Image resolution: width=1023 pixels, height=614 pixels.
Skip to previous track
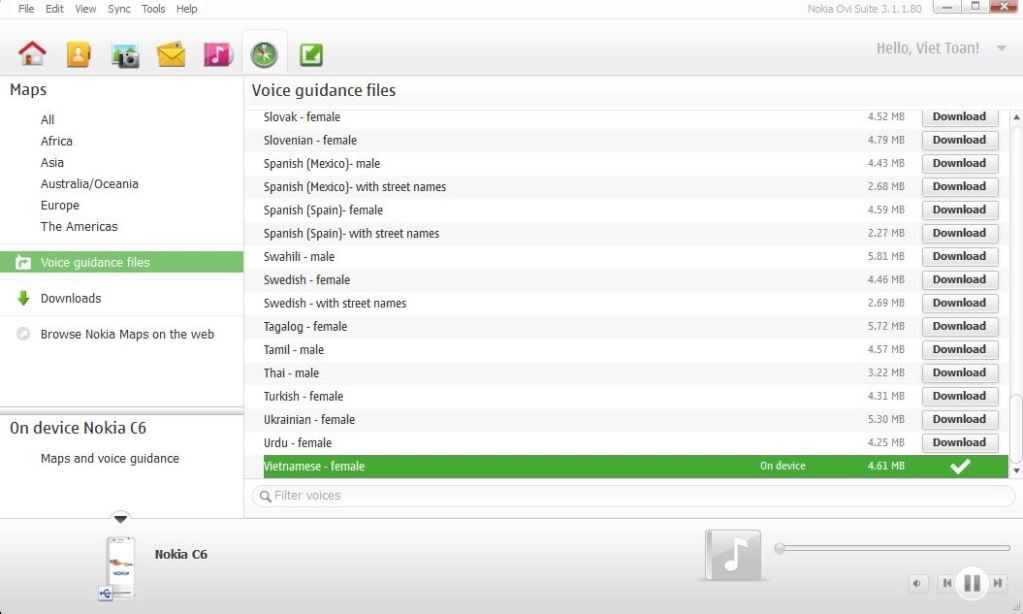(947, 583)
